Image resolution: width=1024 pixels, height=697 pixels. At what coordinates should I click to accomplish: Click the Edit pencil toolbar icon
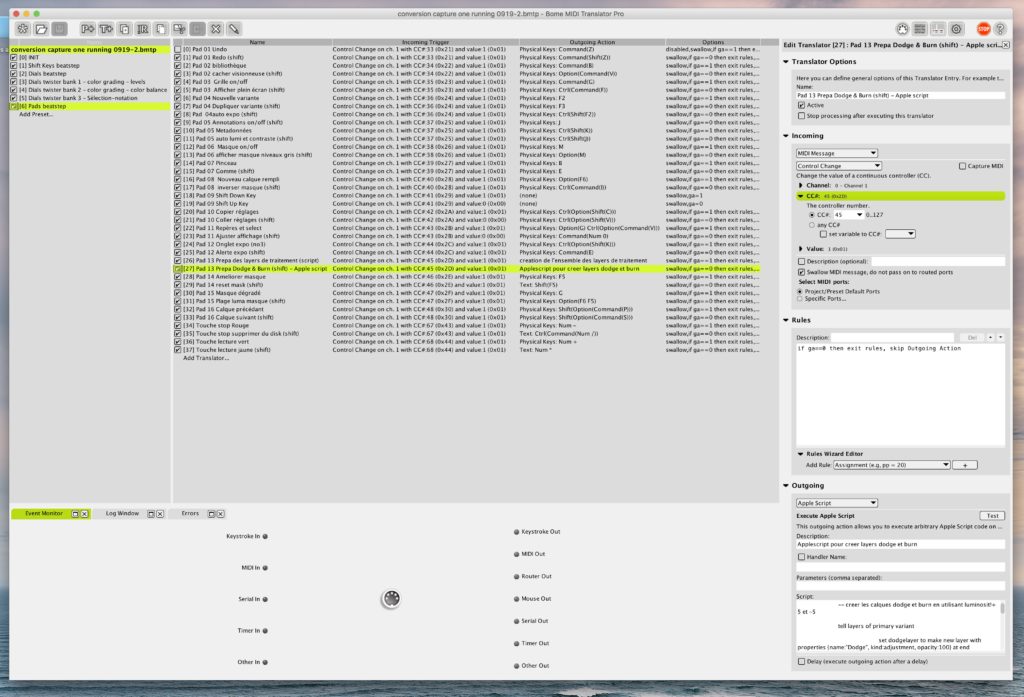[x=234, y=29]
